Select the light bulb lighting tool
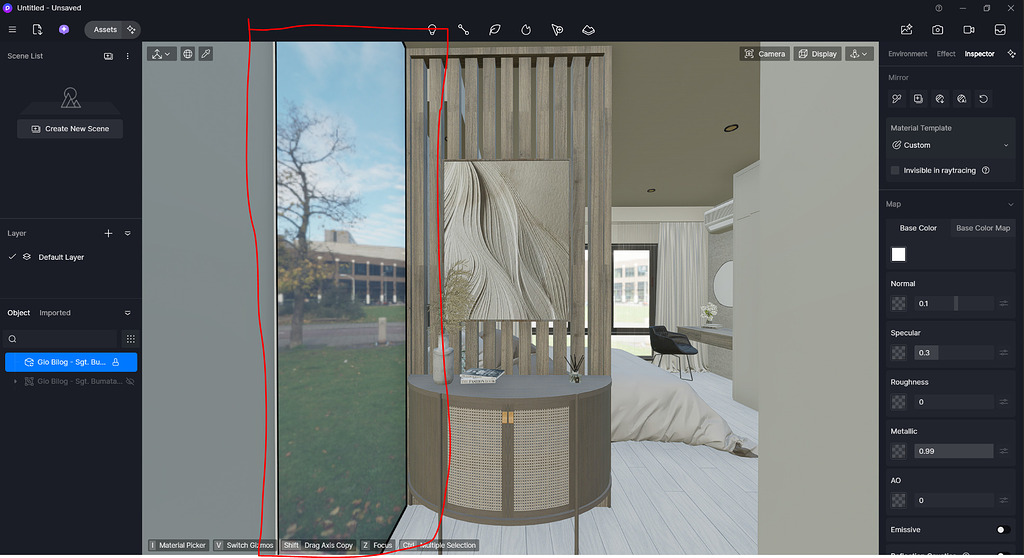This screenshot has width=1024, height=558. coord(432,29)
